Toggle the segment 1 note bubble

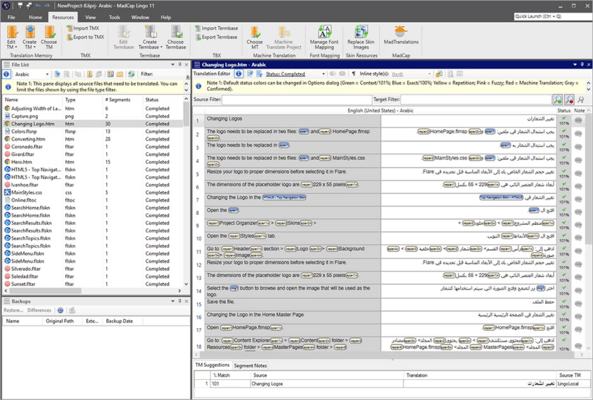click(x=578, y=121)
